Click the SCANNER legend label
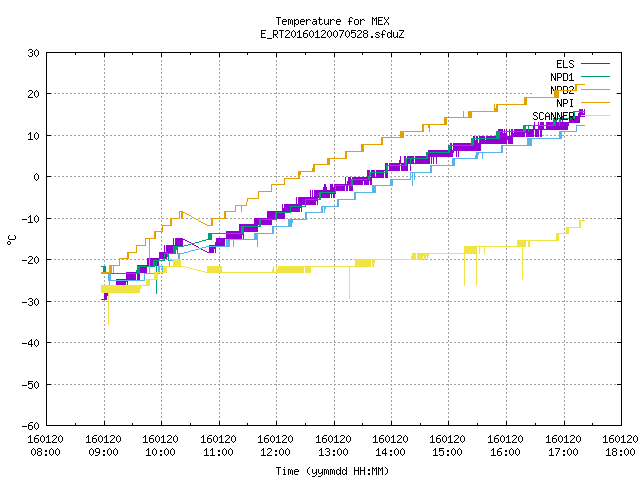 pos(553,116)
